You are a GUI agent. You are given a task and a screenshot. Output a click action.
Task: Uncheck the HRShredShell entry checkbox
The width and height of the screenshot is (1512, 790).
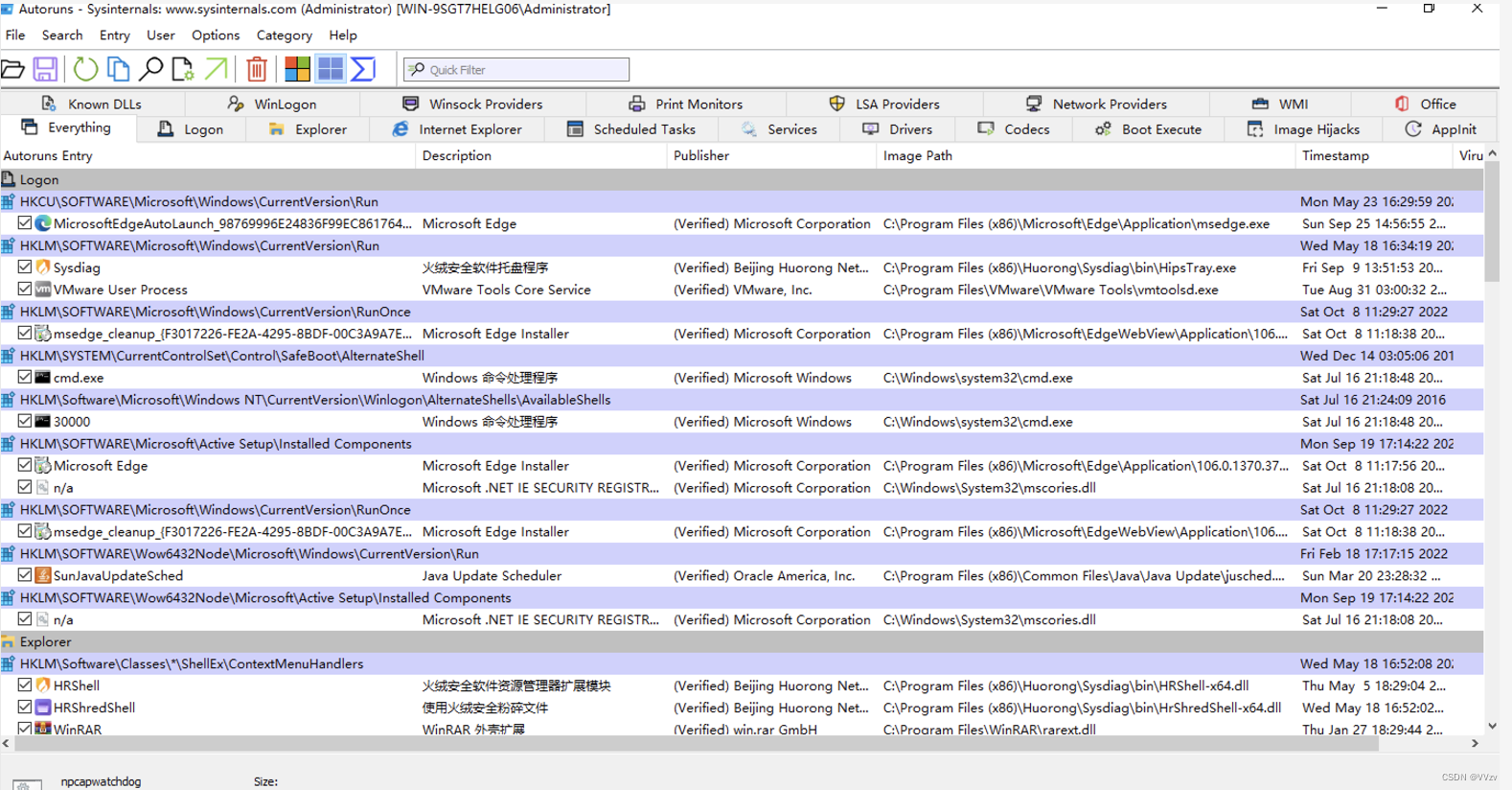click(25, 708)
